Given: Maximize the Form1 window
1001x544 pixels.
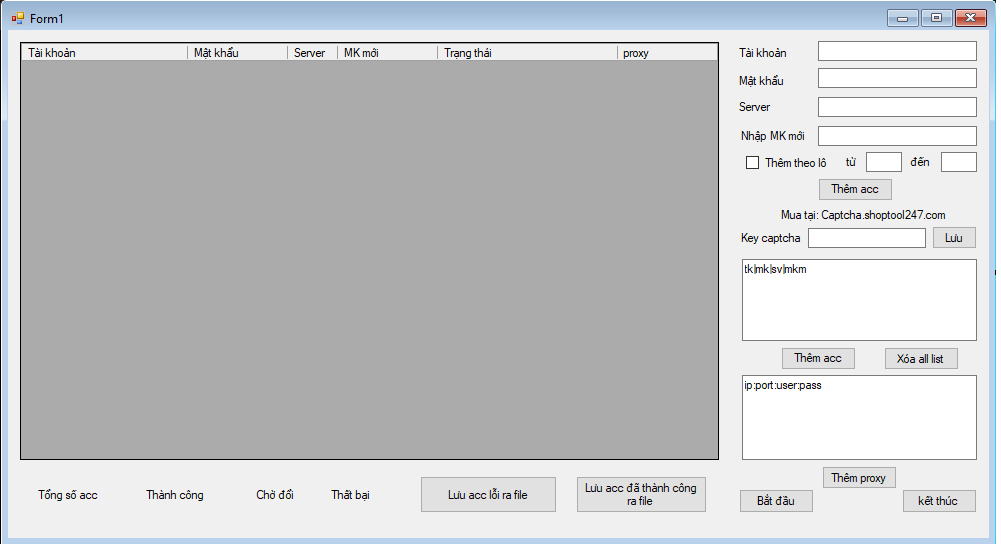Looking at the screenshot, I should [x=937, y=18].
